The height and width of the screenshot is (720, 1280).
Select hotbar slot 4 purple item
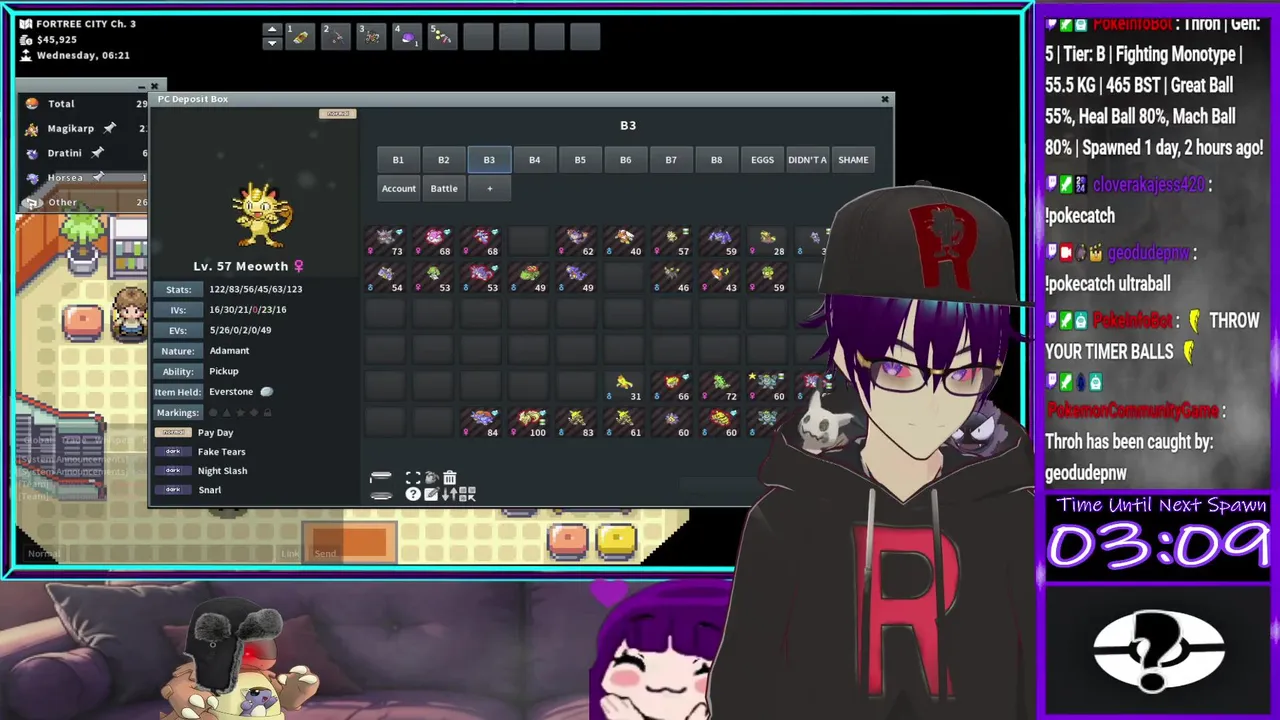407,37
